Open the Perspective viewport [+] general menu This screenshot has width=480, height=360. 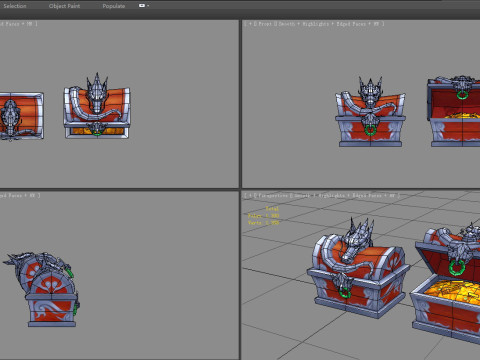(250, 196)
